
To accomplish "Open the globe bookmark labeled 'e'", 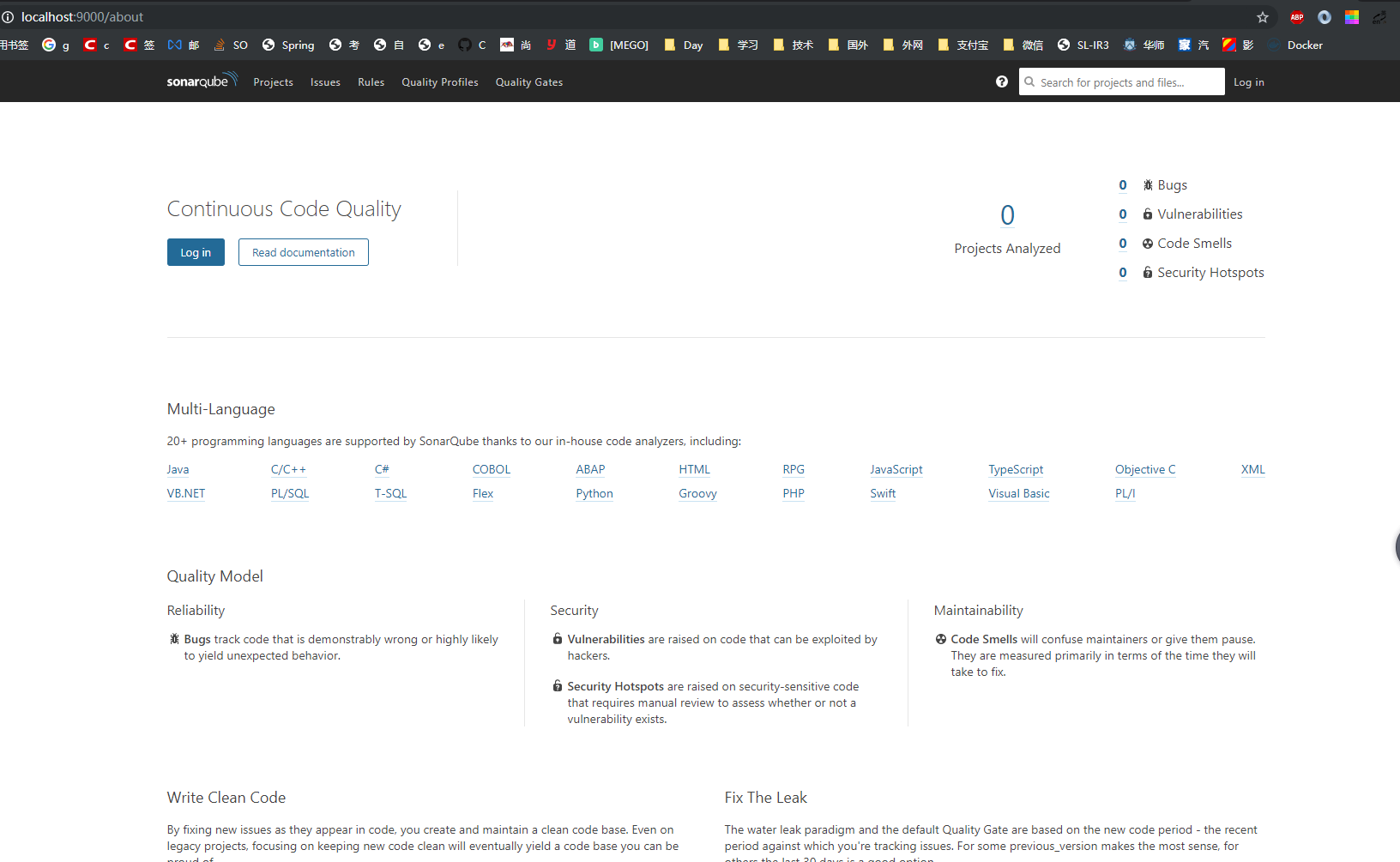I will tap(431, 45).
